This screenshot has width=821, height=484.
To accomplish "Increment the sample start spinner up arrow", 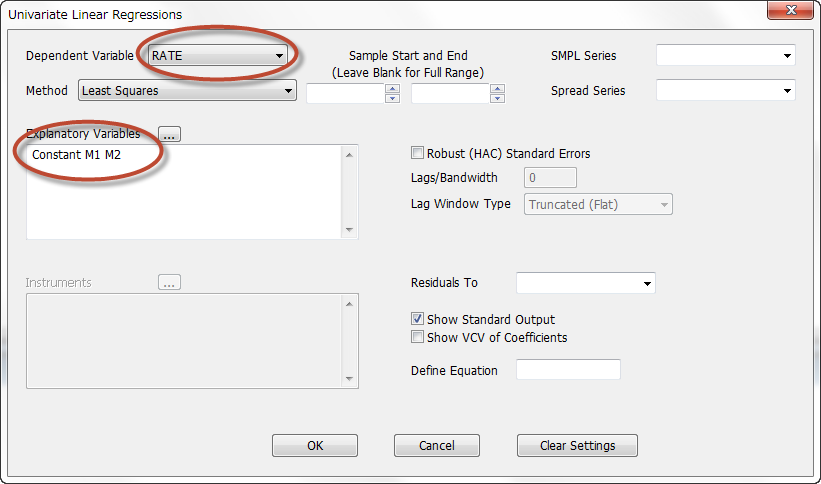I will tap(392, 89).
